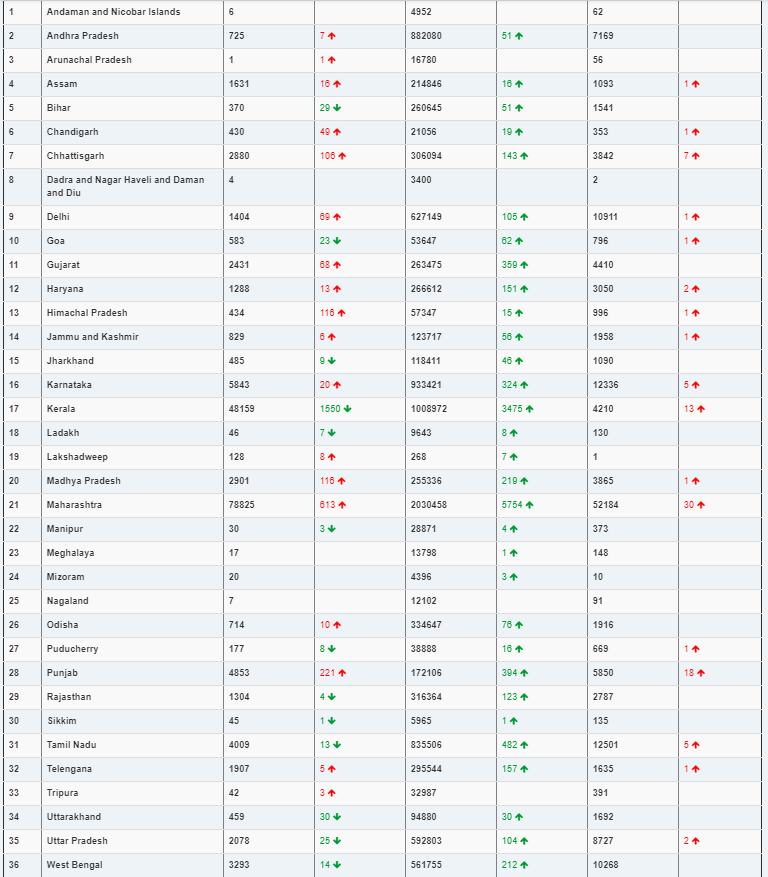Click serial number 36 for West Bengal
The image size is (768, 877).
point(14,865)
